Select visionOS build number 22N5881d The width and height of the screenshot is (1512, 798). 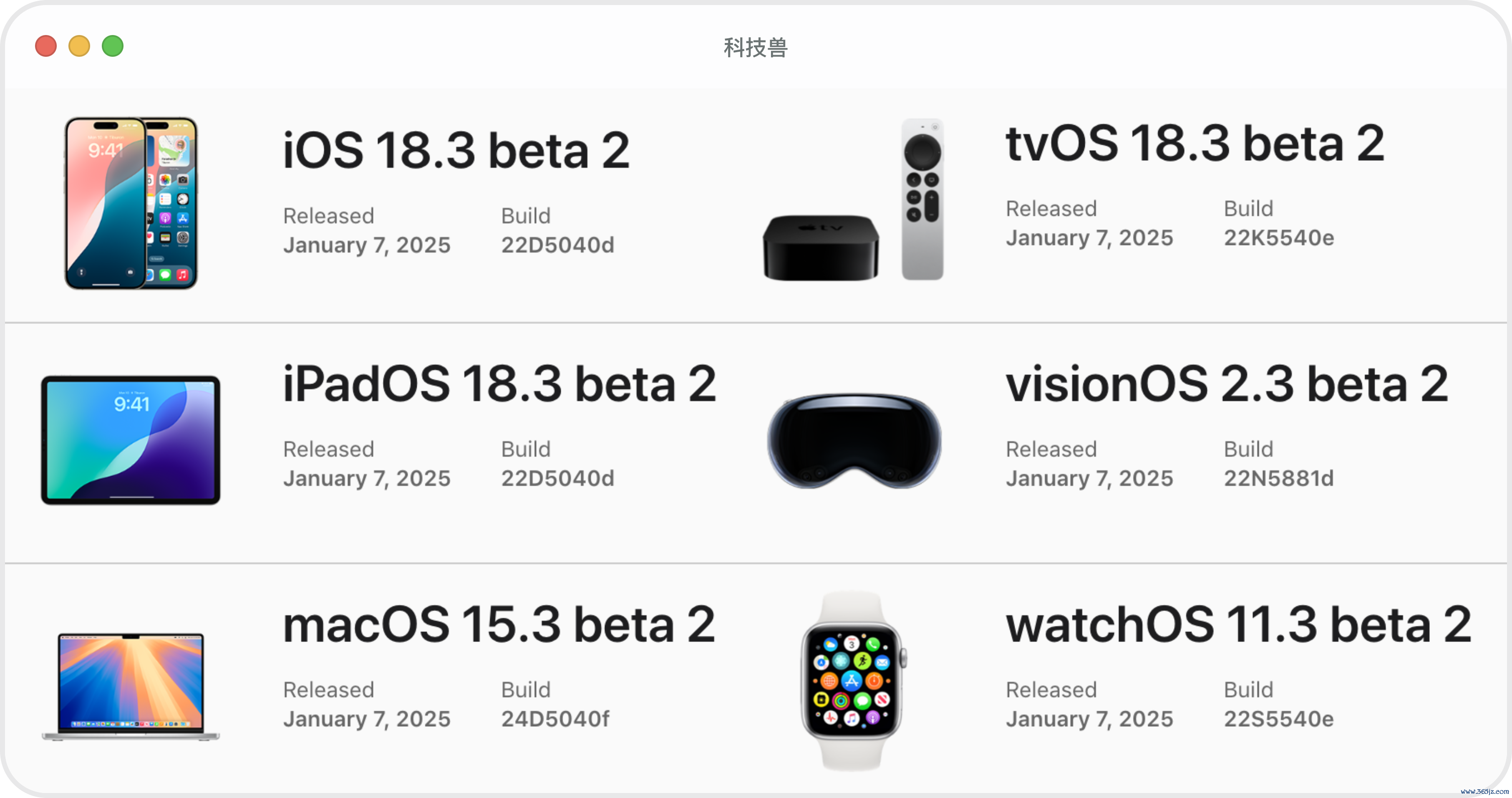(x=1279, y=479)
